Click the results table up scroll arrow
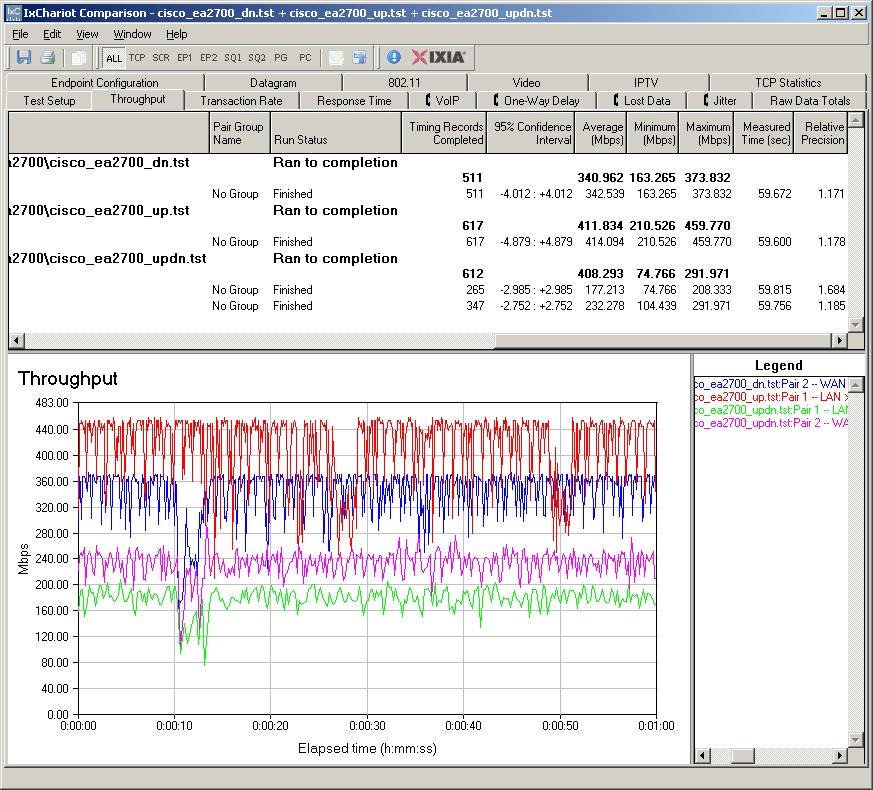The image size is (873, 790). click(856, 119)
